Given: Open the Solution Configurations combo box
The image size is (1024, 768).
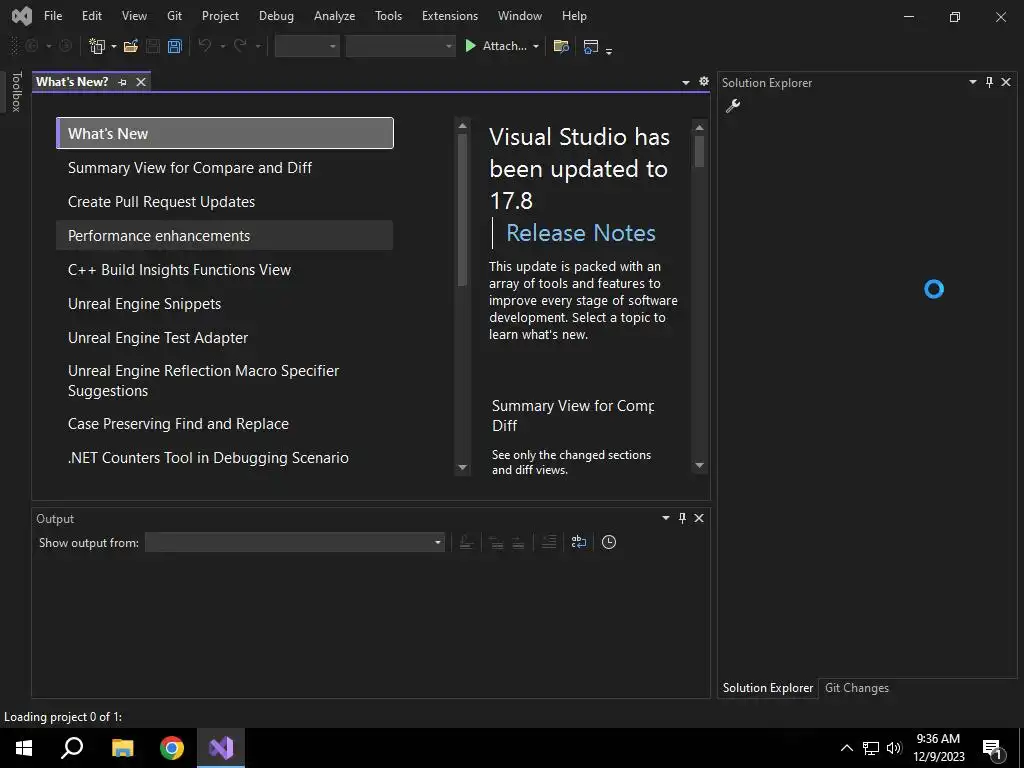Looking at the screenshot, I should tap(307, 46).
